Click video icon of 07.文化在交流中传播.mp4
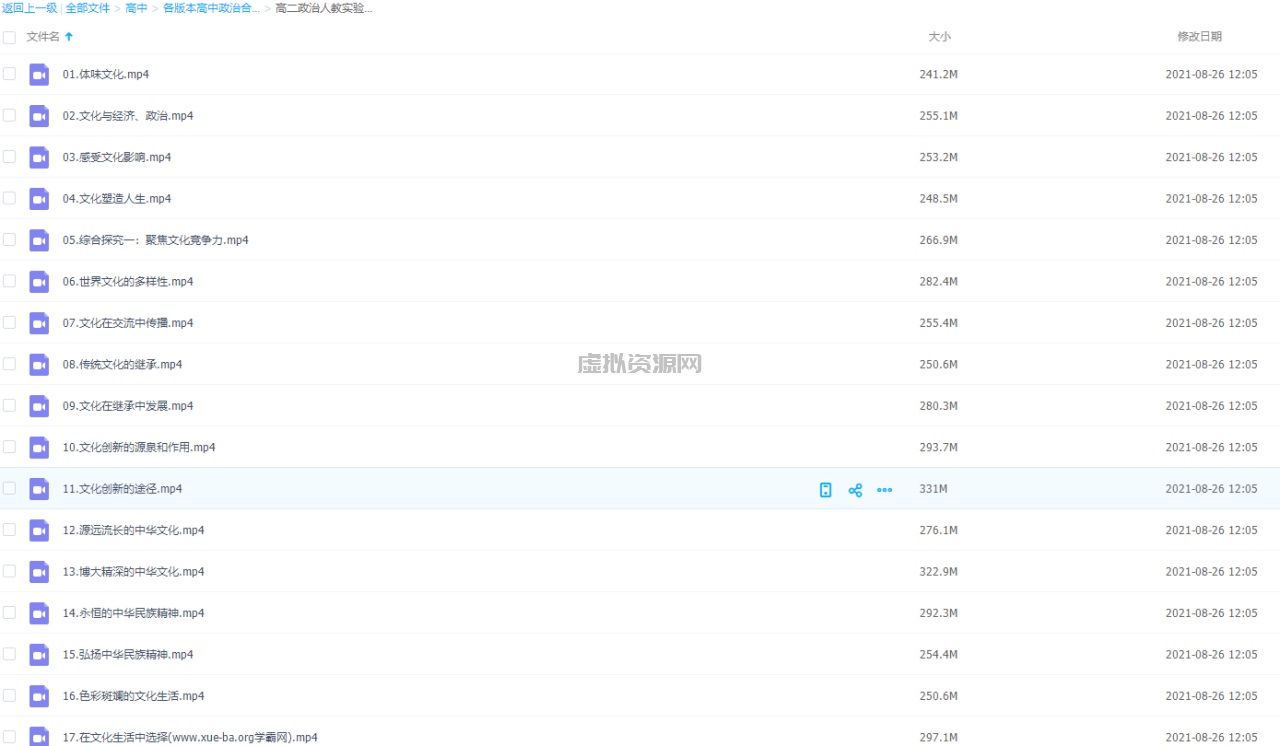 [39, 323]
